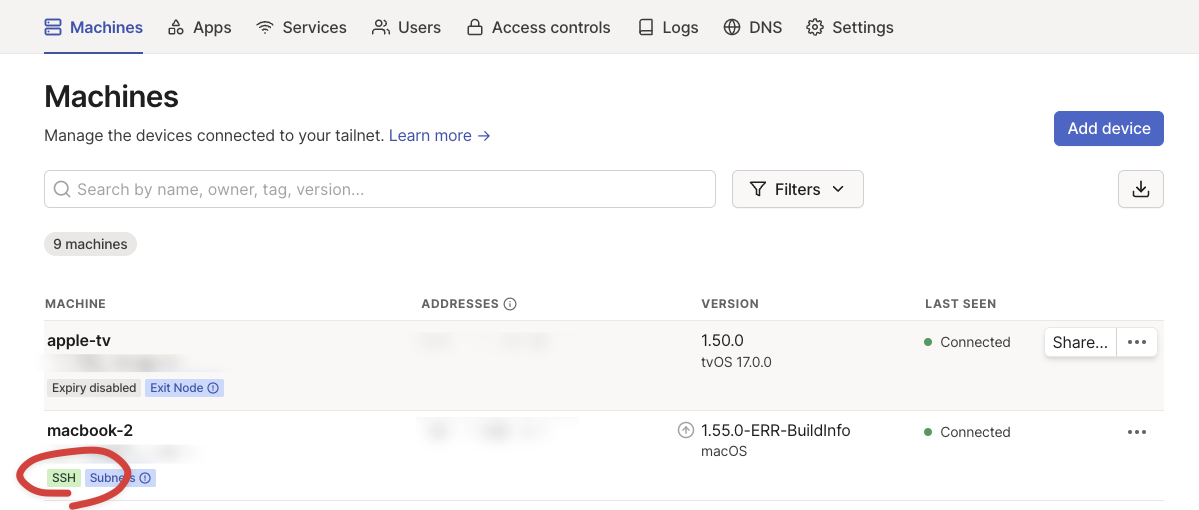Click the Add device button
1199x510 pixels.
1108,128
